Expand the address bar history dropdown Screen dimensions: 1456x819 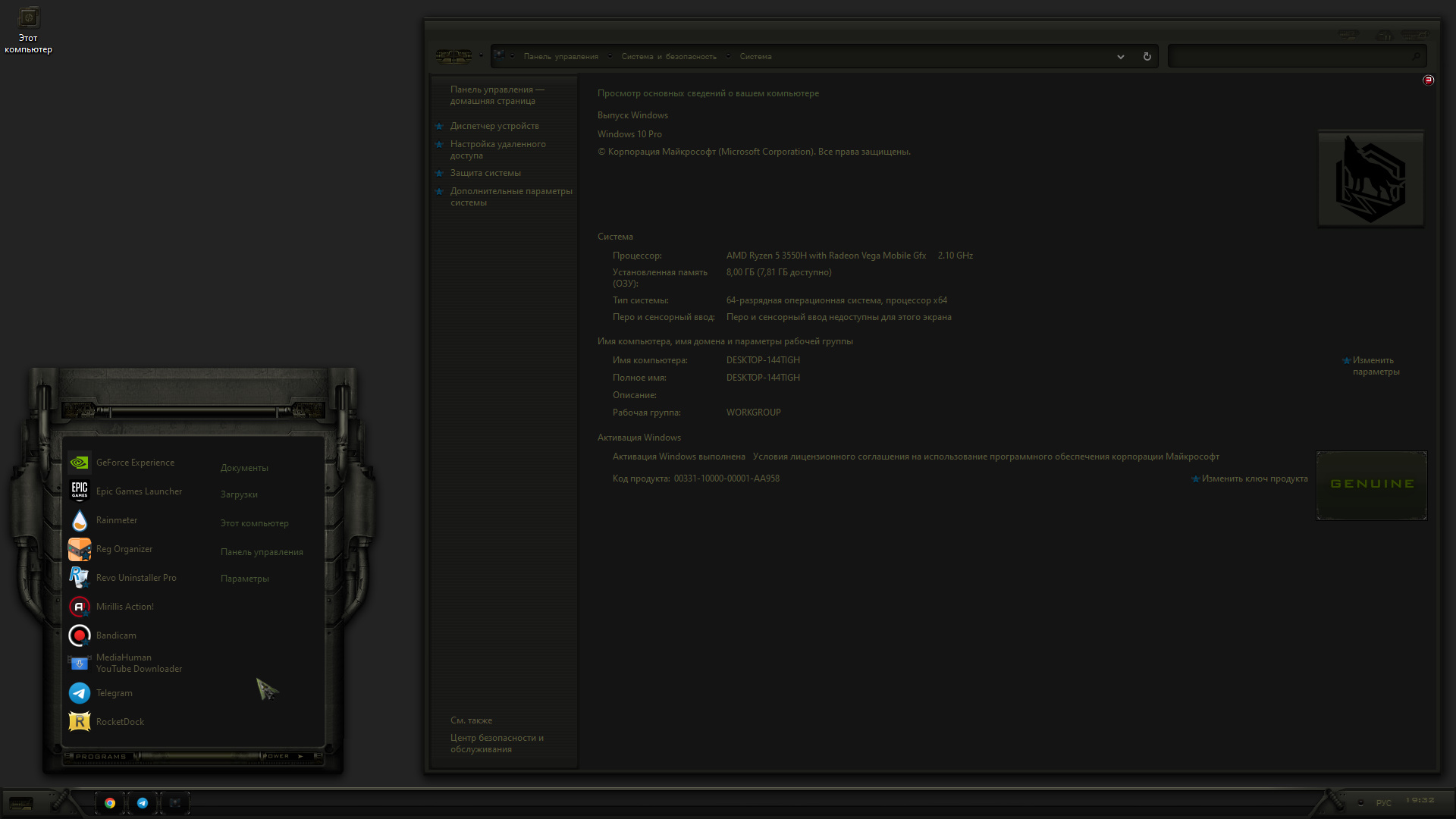(1120, 57)
